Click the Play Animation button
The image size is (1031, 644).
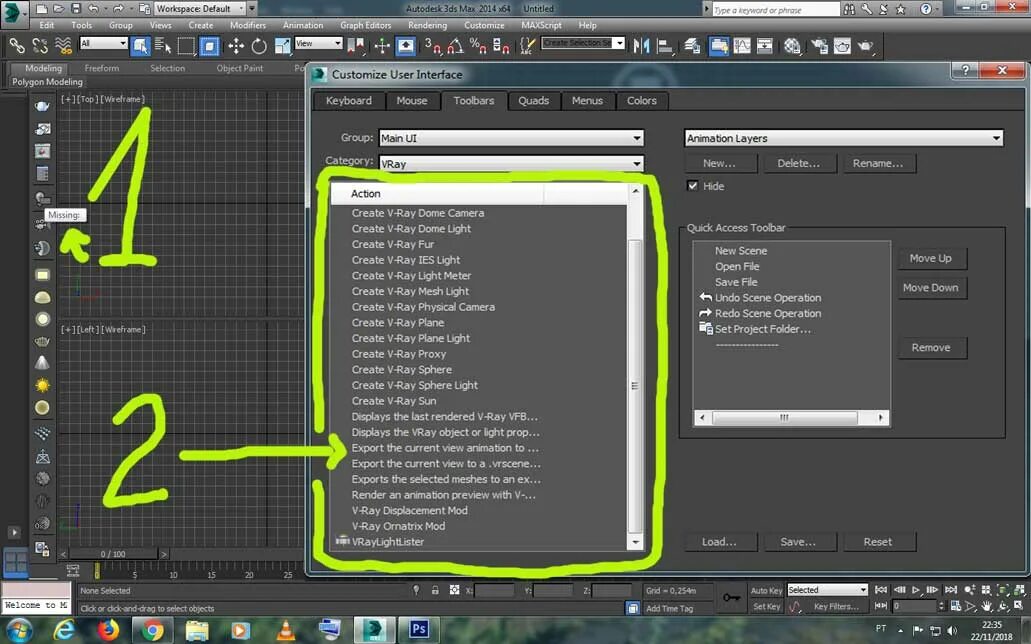pyautogui.click(x=915, y=590)
